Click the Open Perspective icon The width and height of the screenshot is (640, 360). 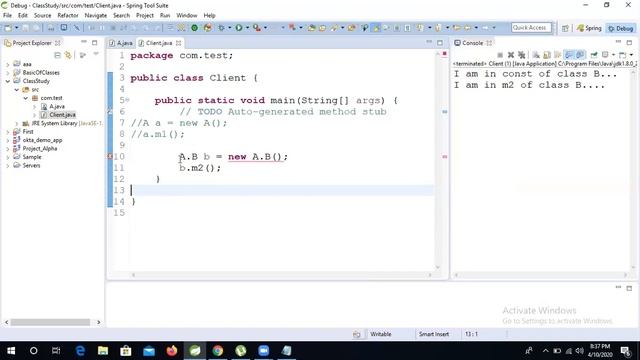pos(565,28)
